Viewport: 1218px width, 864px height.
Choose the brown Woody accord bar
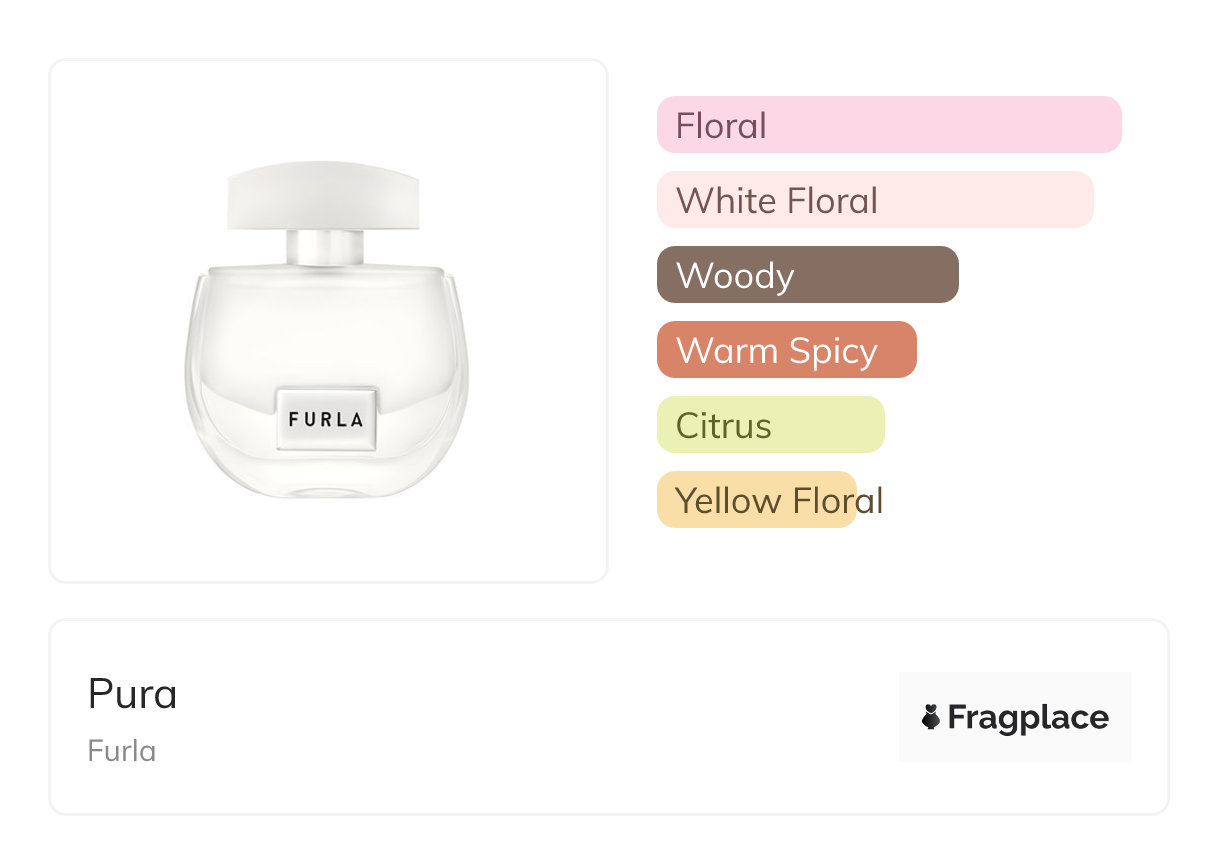pos(807,275)
